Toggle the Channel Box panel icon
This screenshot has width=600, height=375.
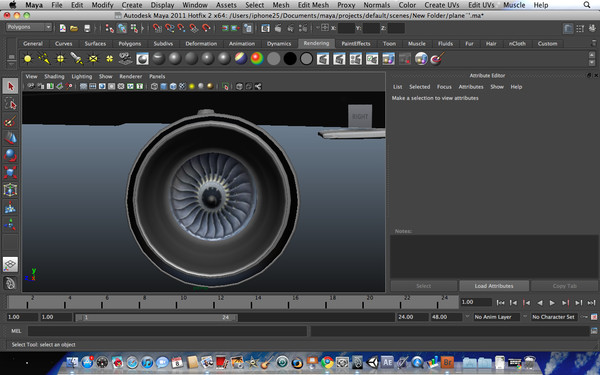click(x=592, y=28)
